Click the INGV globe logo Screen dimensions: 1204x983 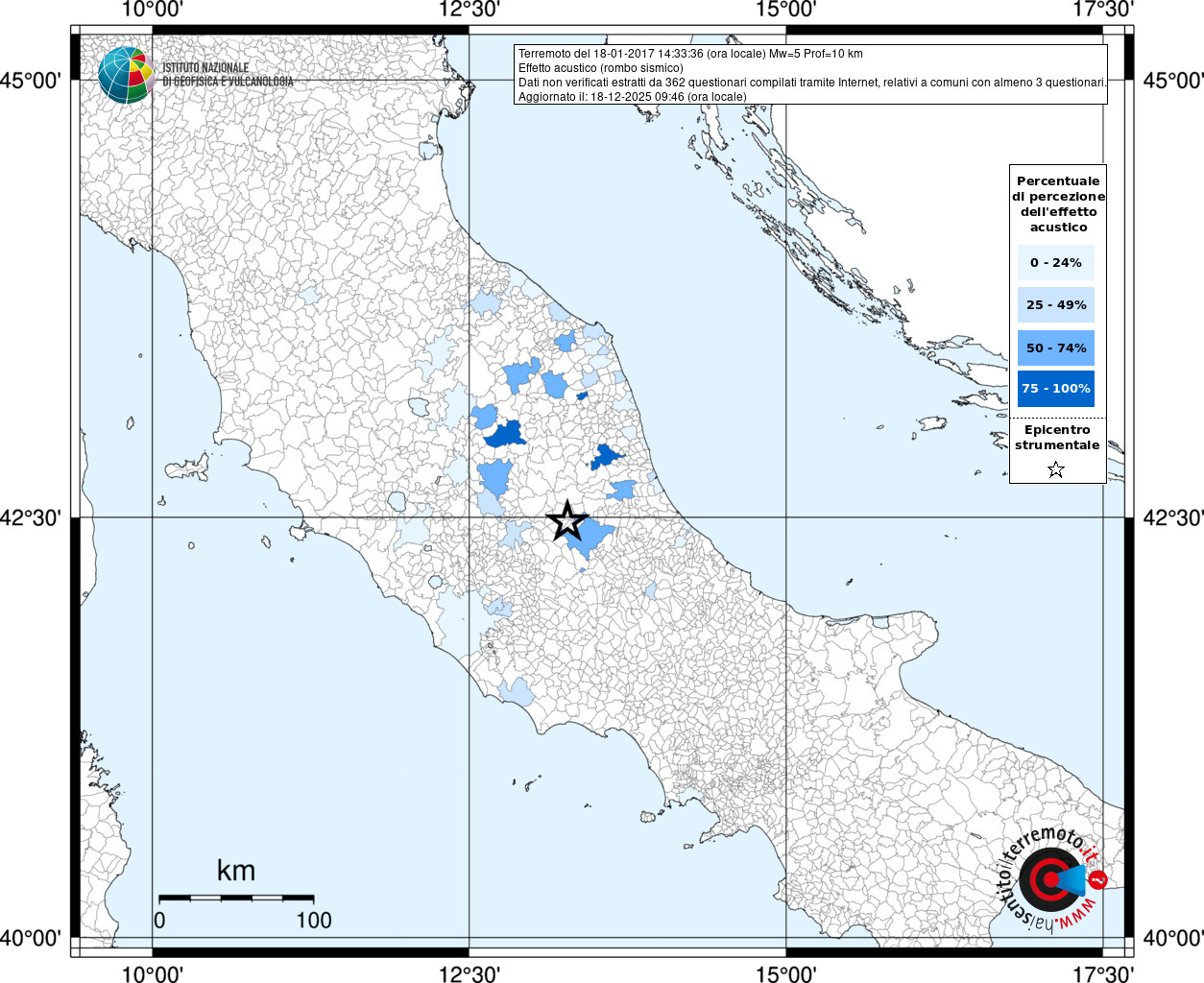pos(126,75)
